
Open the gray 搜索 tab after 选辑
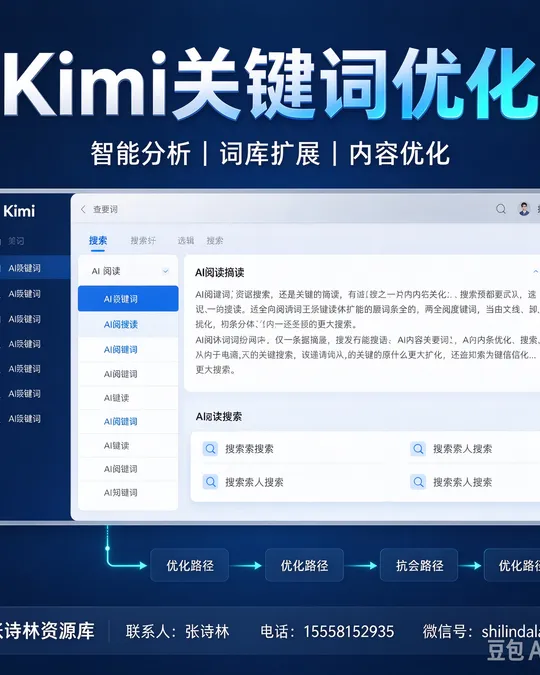coord(214,241)
